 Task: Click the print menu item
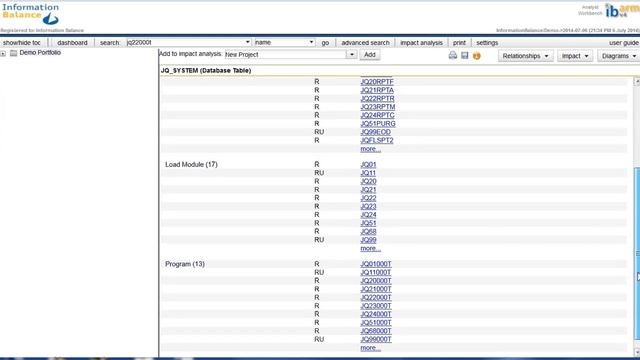459,42
